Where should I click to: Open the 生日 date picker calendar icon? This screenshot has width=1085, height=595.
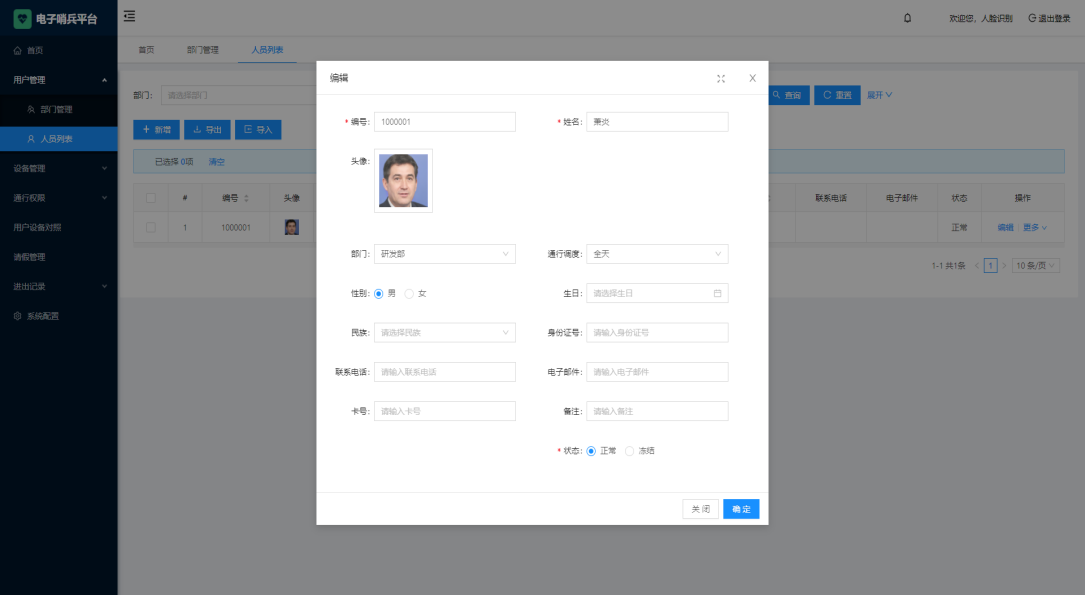[718, 293]
